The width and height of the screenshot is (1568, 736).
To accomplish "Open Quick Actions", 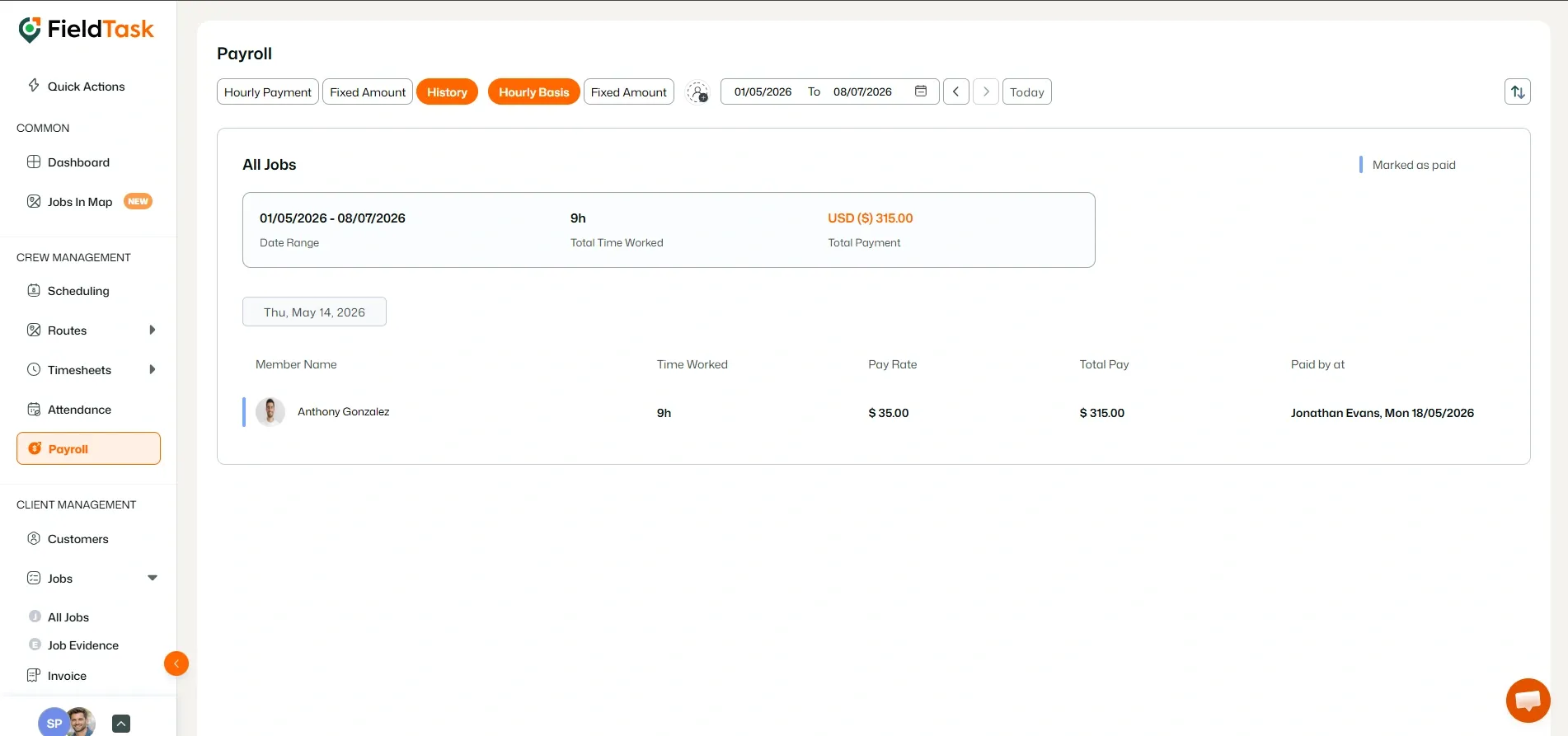I will pyautogui.click(x=87, y=87).
